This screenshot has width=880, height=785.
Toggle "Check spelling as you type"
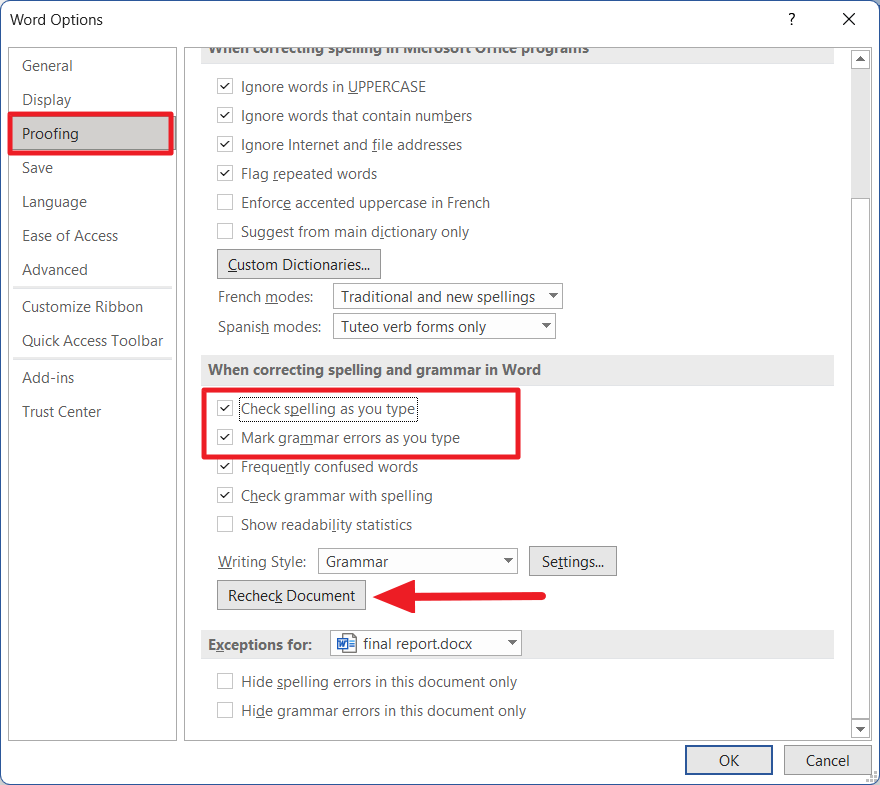(225, 408)
